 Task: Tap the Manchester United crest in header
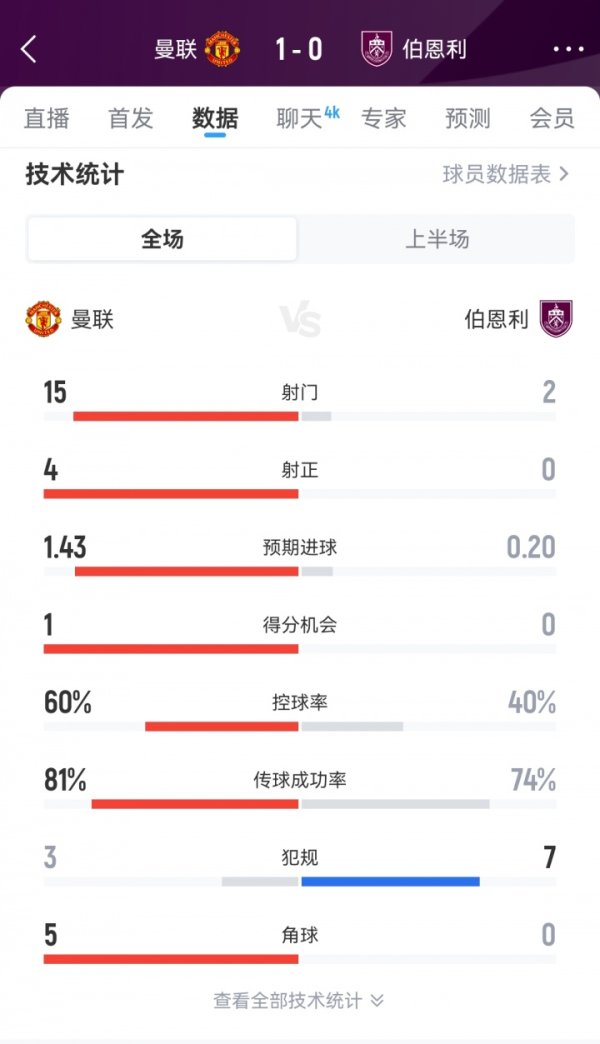pos(222,49)
